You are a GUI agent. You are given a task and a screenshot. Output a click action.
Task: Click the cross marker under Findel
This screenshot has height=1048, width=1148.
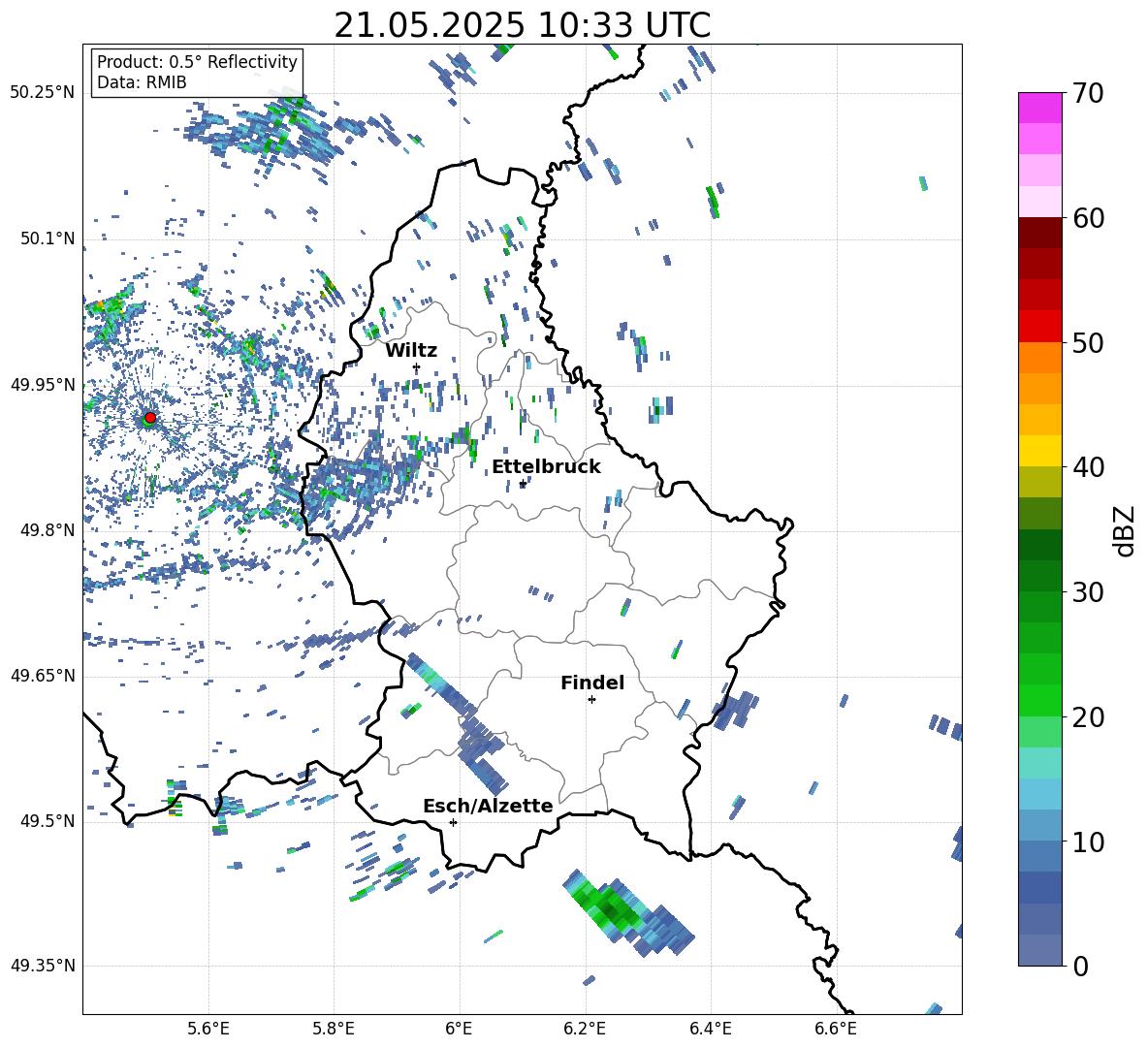tap(591, 700)
